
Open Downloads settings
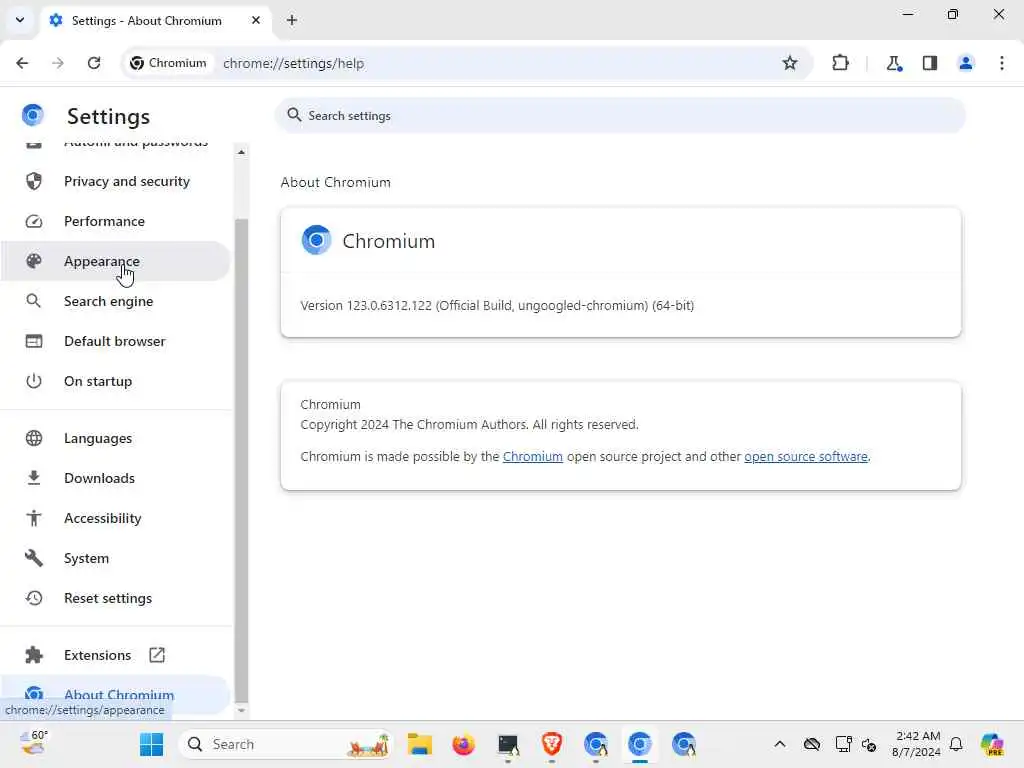point(115,478)
